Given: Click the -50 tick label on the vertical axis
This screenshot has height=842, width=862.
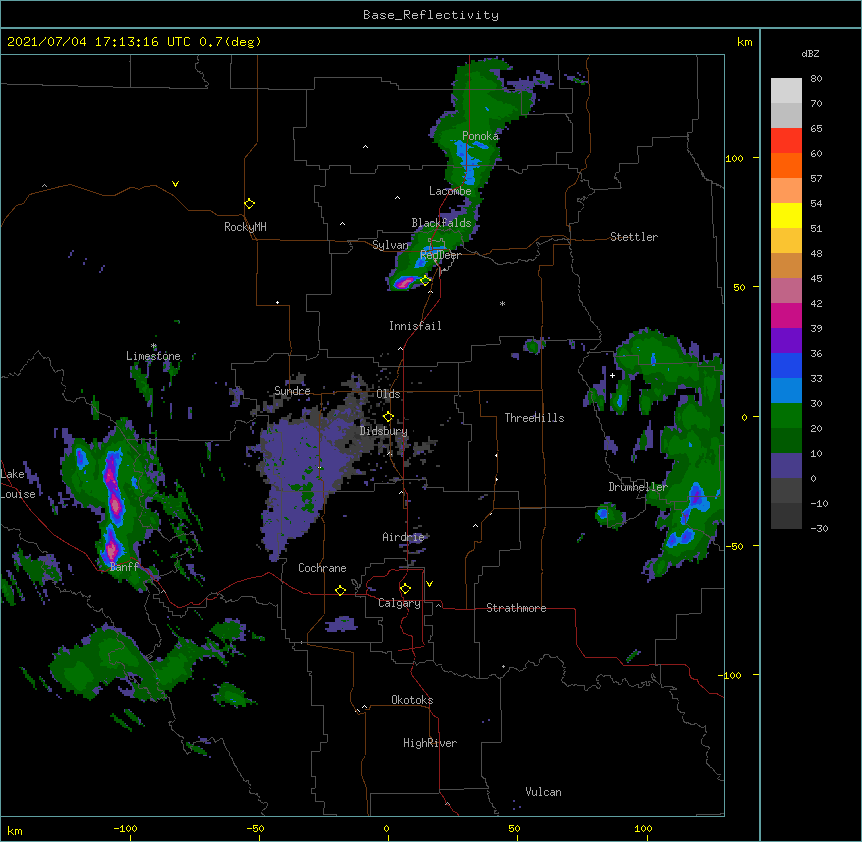Looking at the screenshot, I should [x=734, y=546].
